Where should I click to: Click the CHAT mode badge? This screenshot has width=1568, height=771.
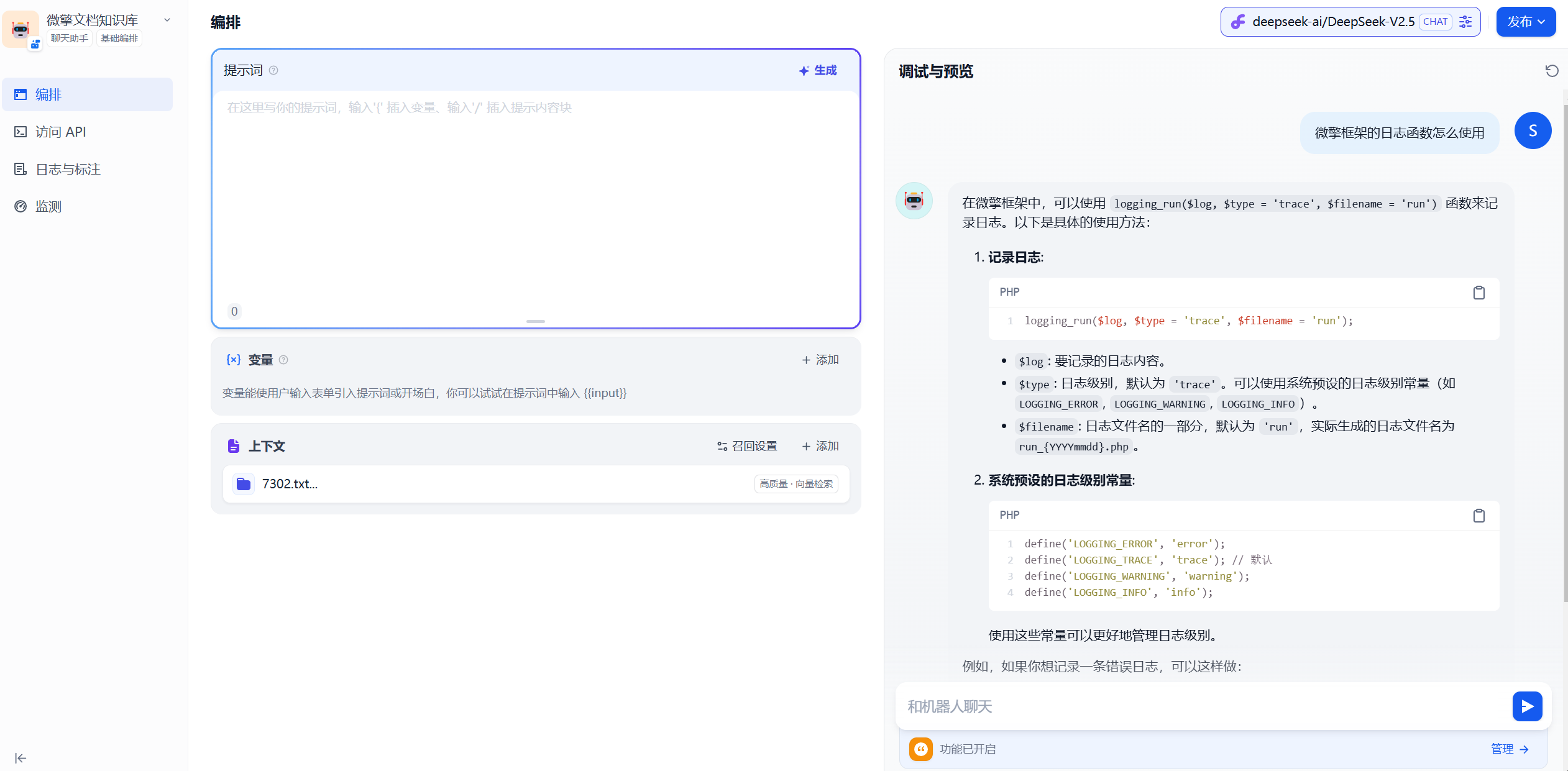coord(1435,22)
